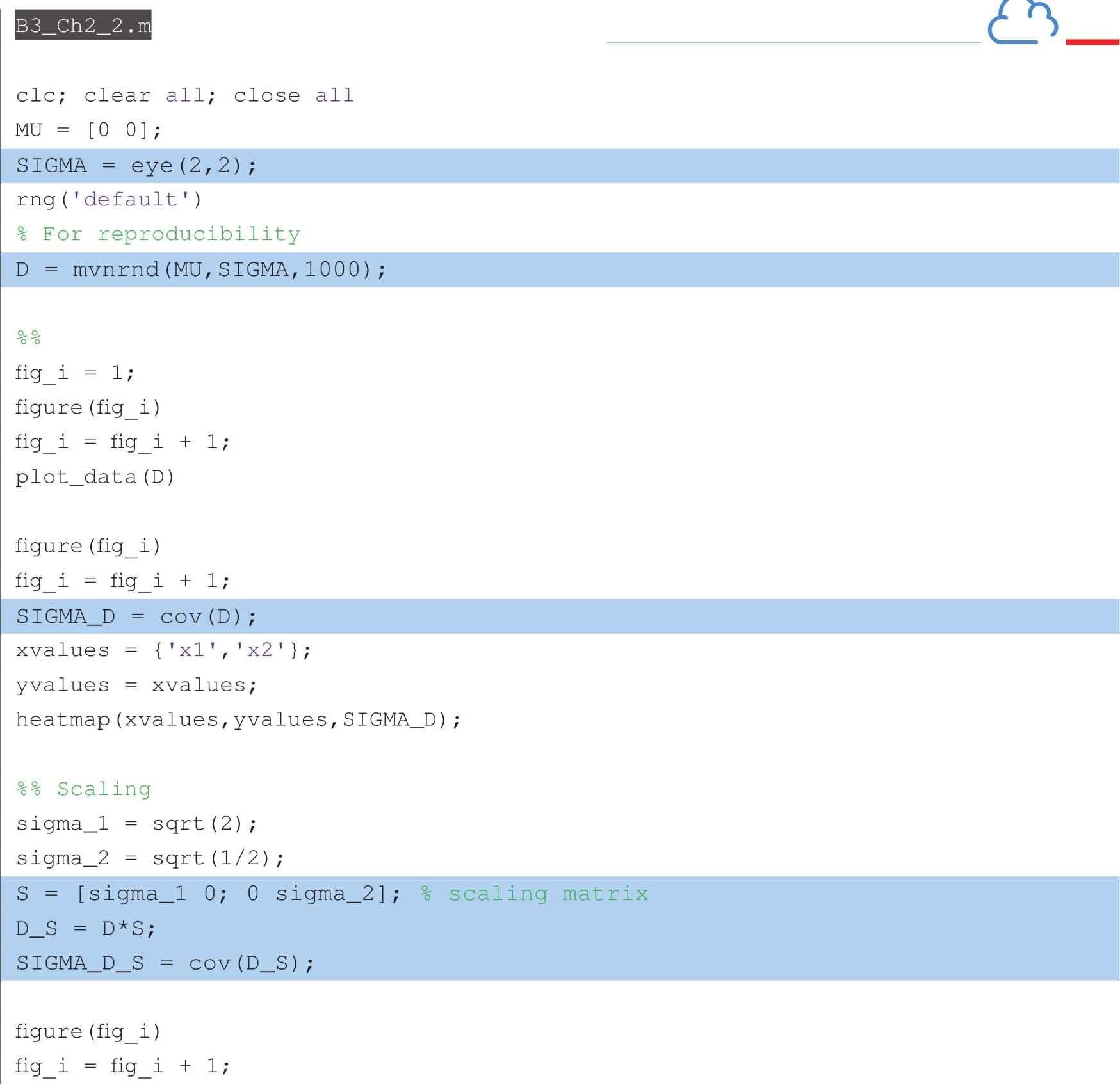
Task: Click the comment '% For reproducibility'
Action: point(158,234)
